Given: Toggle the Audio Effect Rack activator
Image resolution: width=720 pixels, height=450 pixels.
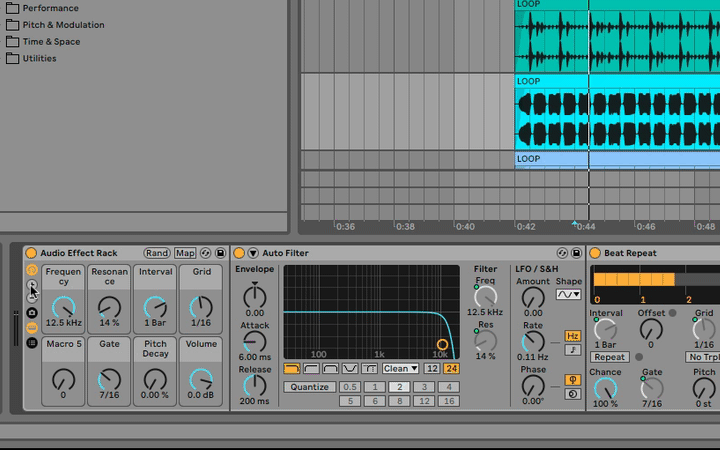Looking at the screenshot, I should pos(31,253).
